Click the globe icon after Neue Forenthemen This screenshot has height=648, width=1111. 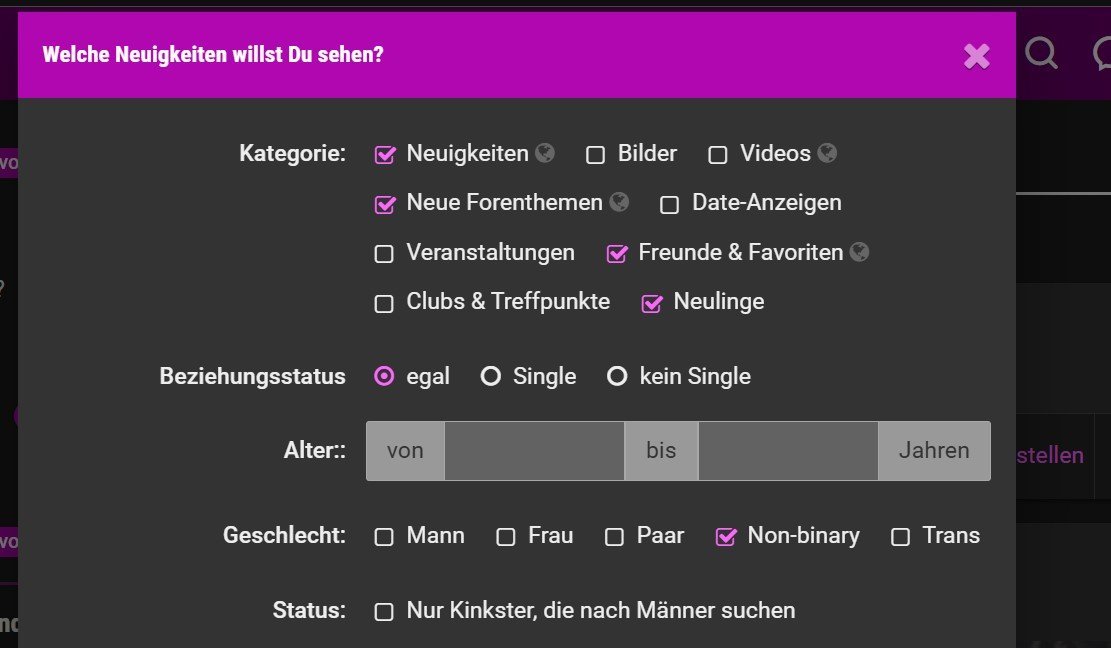619,203
